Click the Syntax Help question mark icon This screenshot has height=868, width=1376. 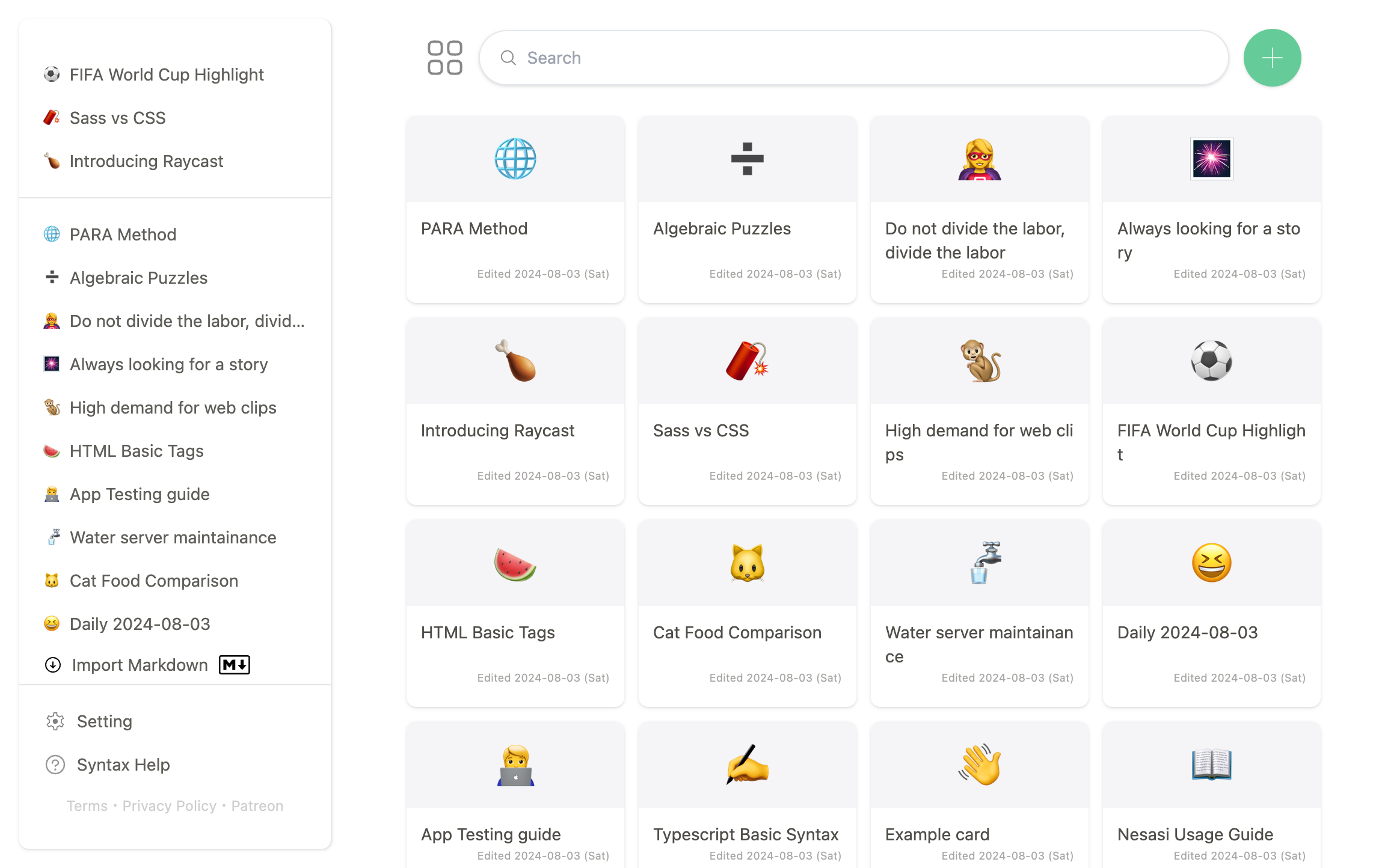(x=55, y=765)
